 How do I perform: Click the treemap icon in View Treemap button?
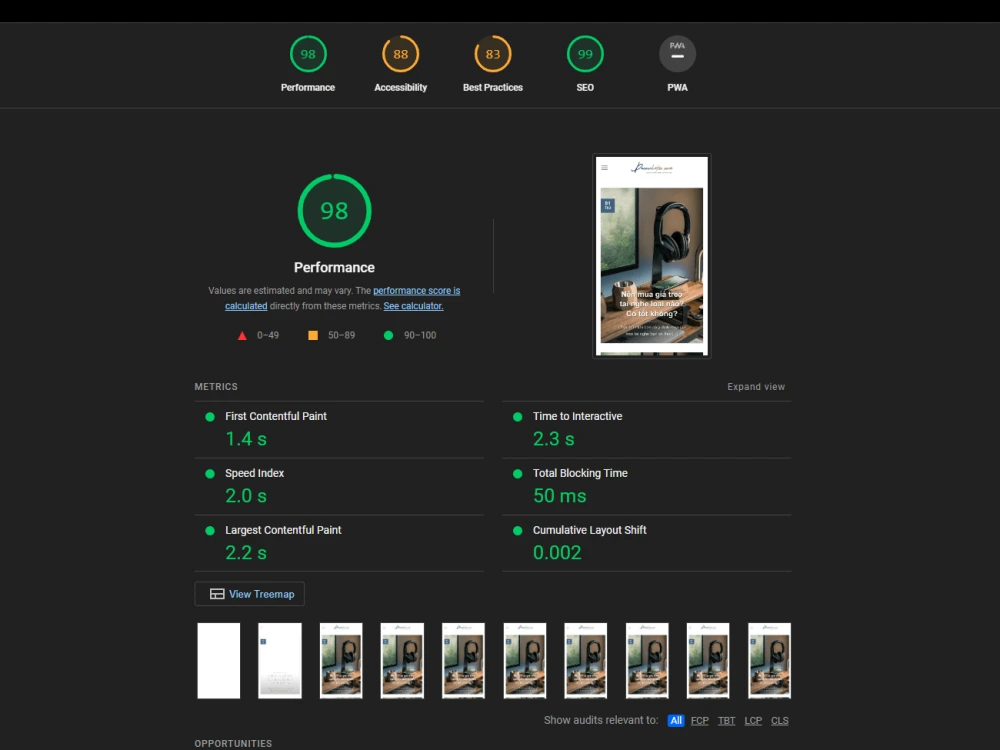coord(217,594)
